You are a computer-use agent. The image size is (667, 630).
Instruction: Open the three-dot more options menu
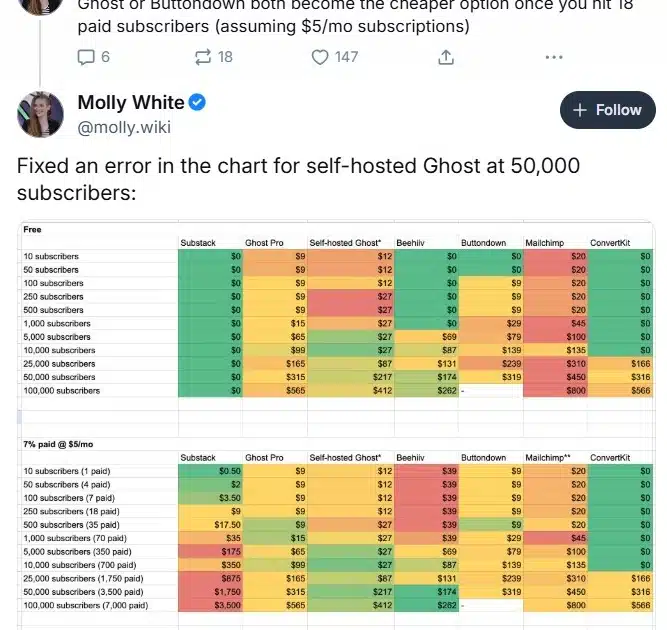click(x=554, y=57)
